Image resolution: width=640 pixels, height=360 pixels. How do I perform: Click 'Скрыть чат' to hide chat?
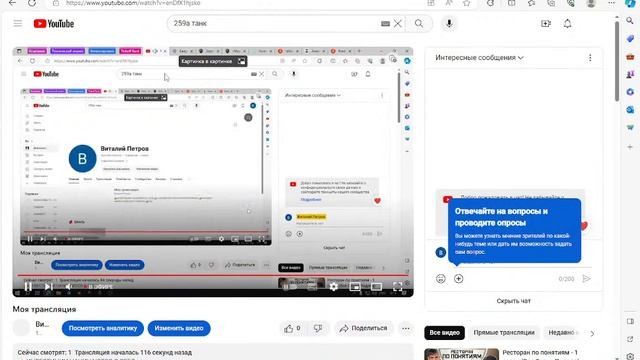coord(513,301)
